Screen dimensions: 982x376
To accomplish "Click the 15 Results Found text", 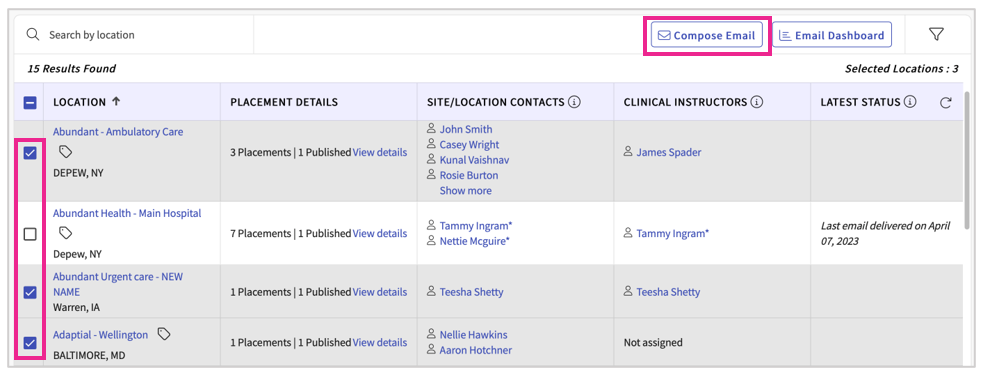I will point(71,69).
